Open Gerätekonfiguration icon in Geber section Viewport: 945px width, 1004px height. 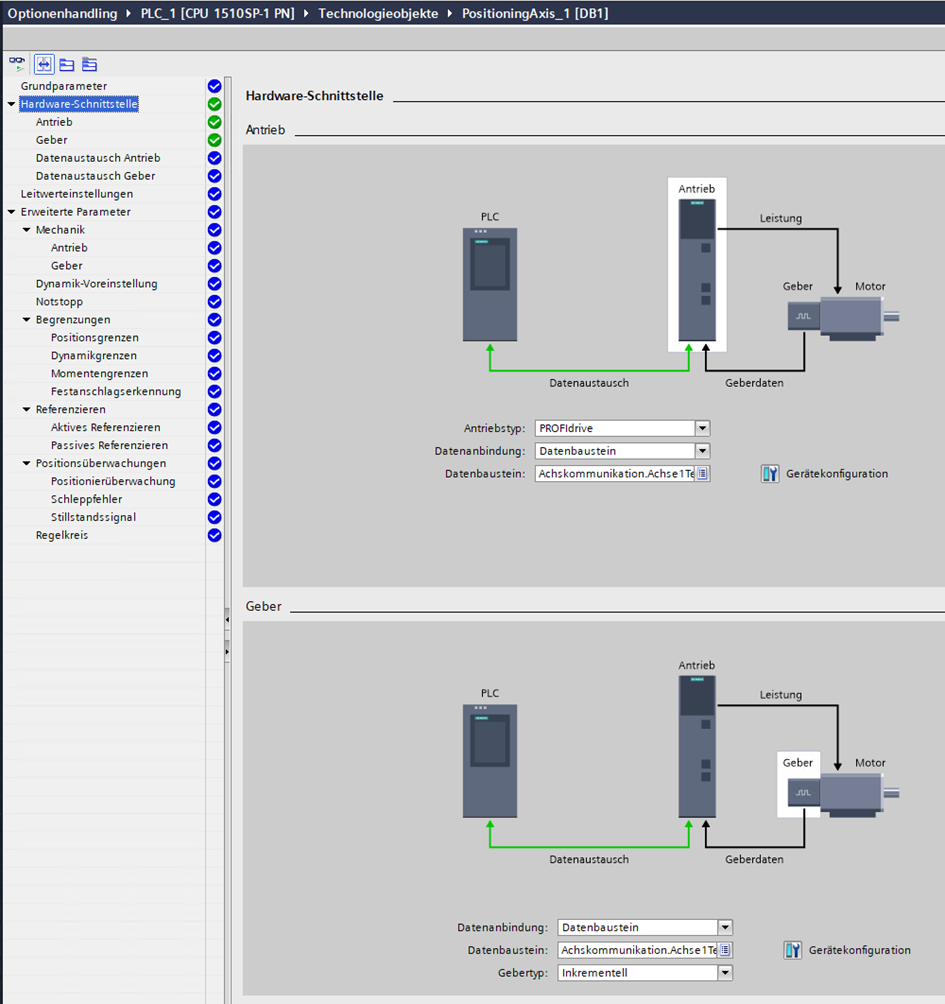tap(793, 950)
